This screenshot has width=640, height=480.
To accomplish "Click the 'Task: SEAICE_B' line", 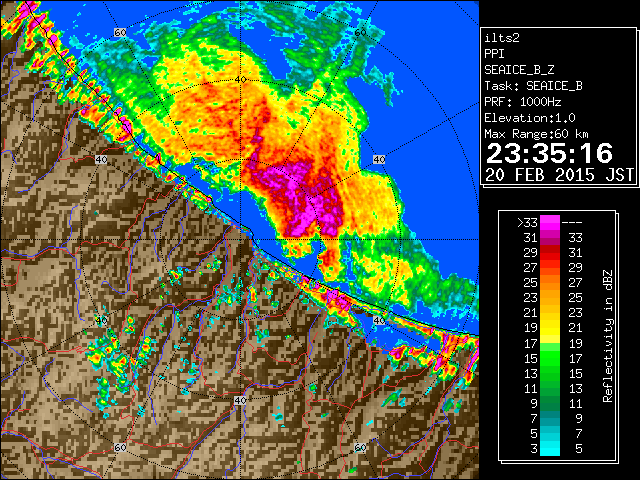I will coord(533,86).
